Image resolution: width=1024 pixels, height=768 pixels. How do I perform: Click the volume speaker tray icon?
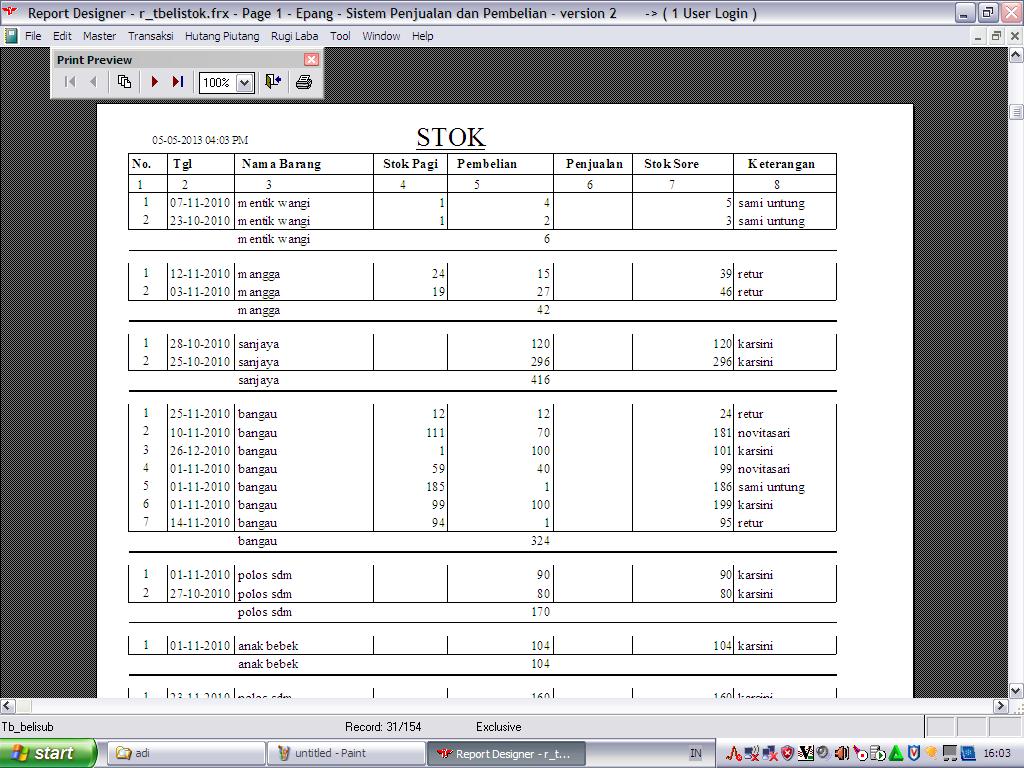[841, 753]
